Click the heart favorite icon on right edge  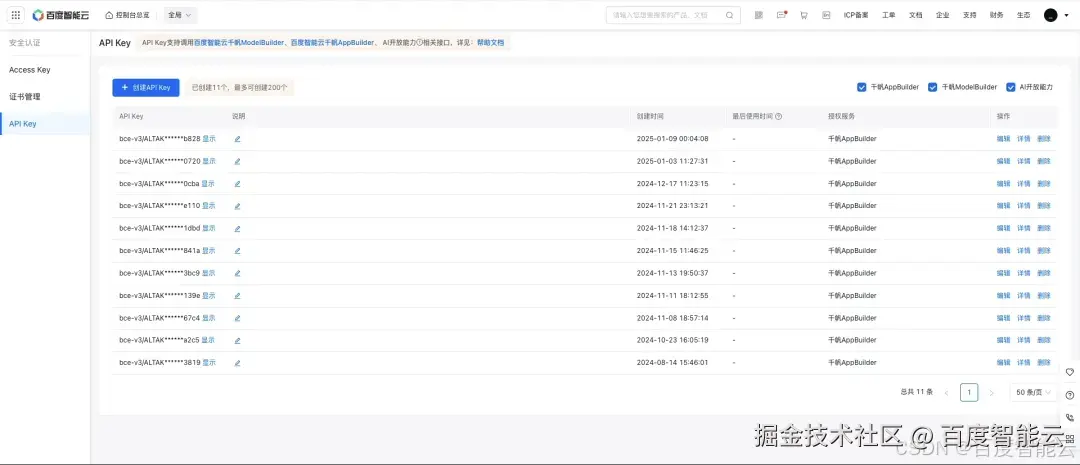tap(1070, 372)
